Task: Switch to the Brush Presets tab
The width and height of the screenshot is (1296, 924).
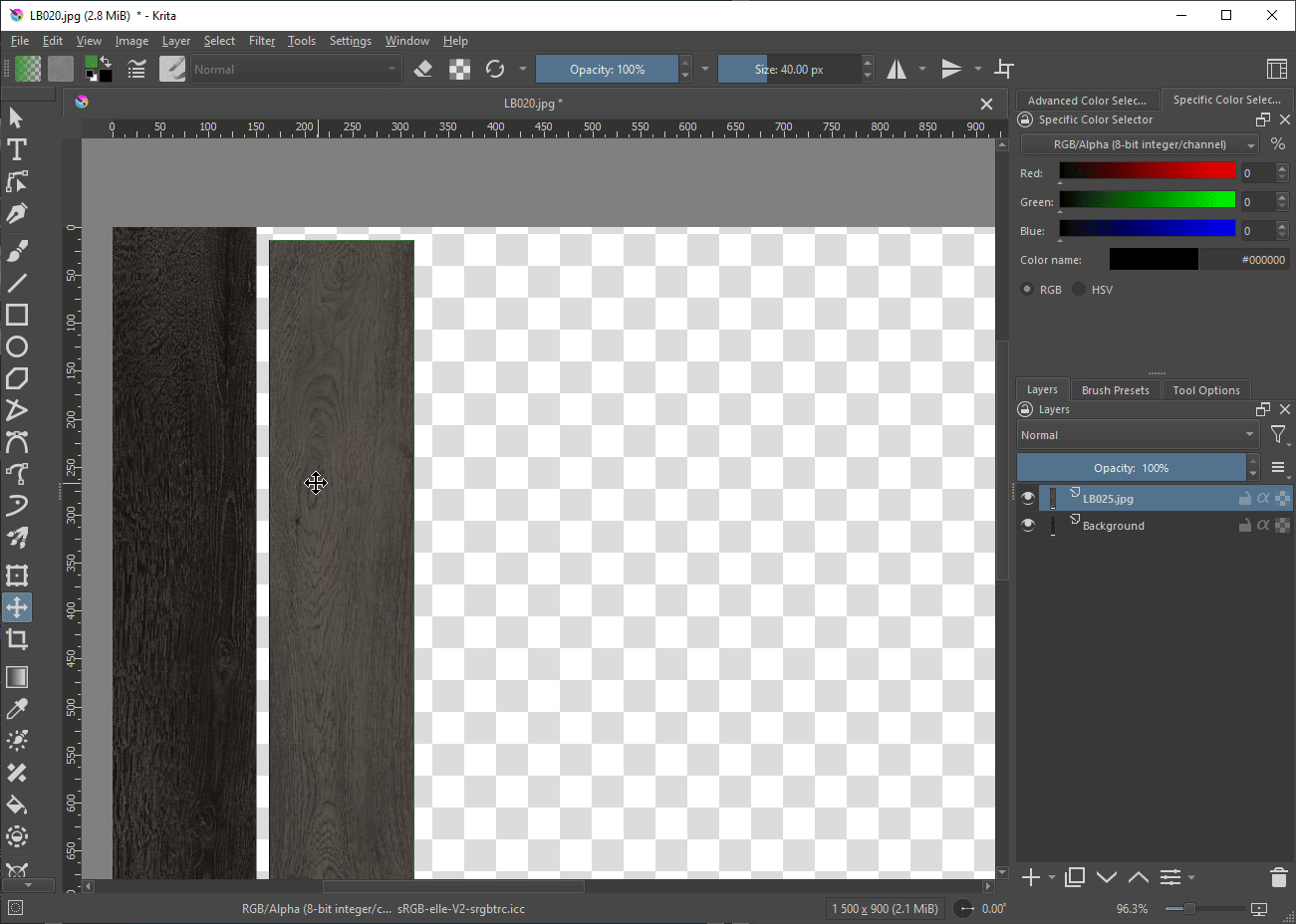Action: coord(1115,390)
